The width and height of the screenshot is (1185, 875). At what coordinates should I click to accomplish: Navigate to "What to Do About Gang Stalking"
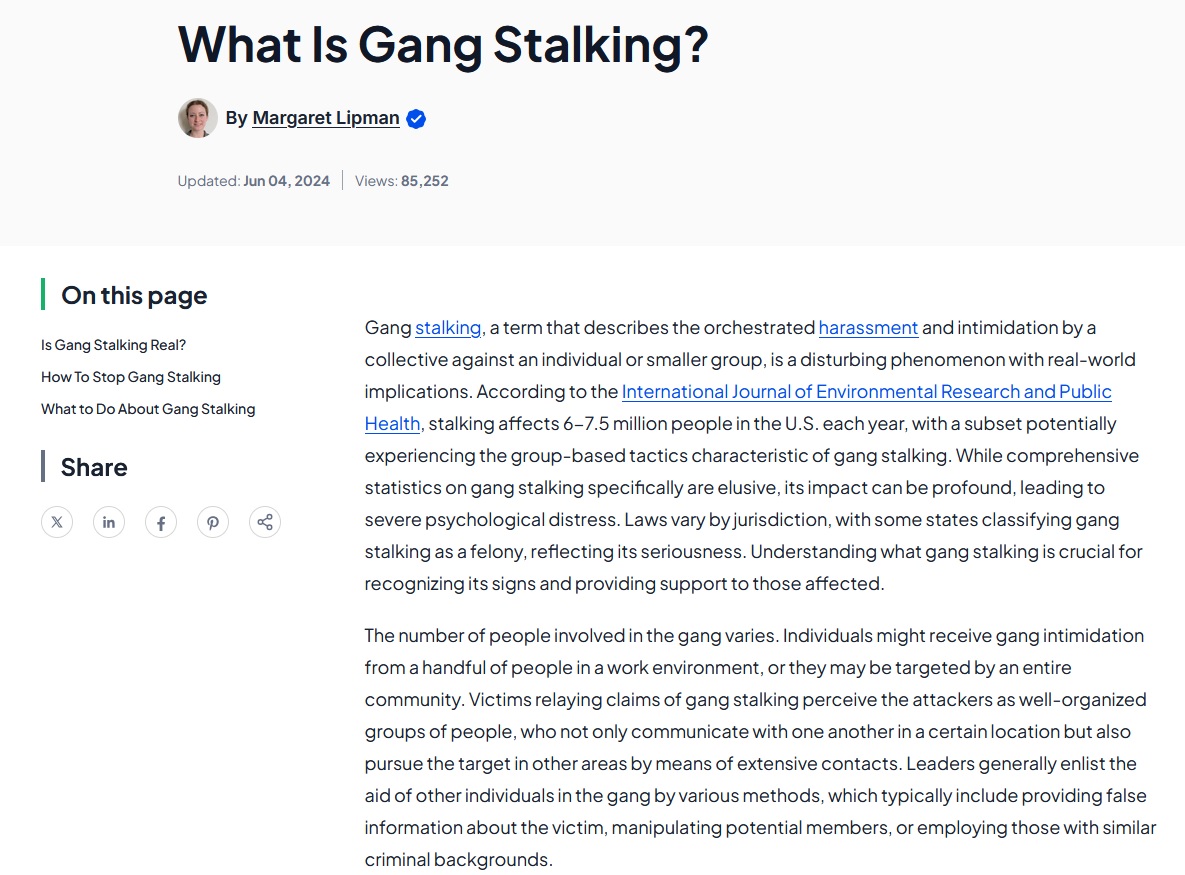[148, 409]
